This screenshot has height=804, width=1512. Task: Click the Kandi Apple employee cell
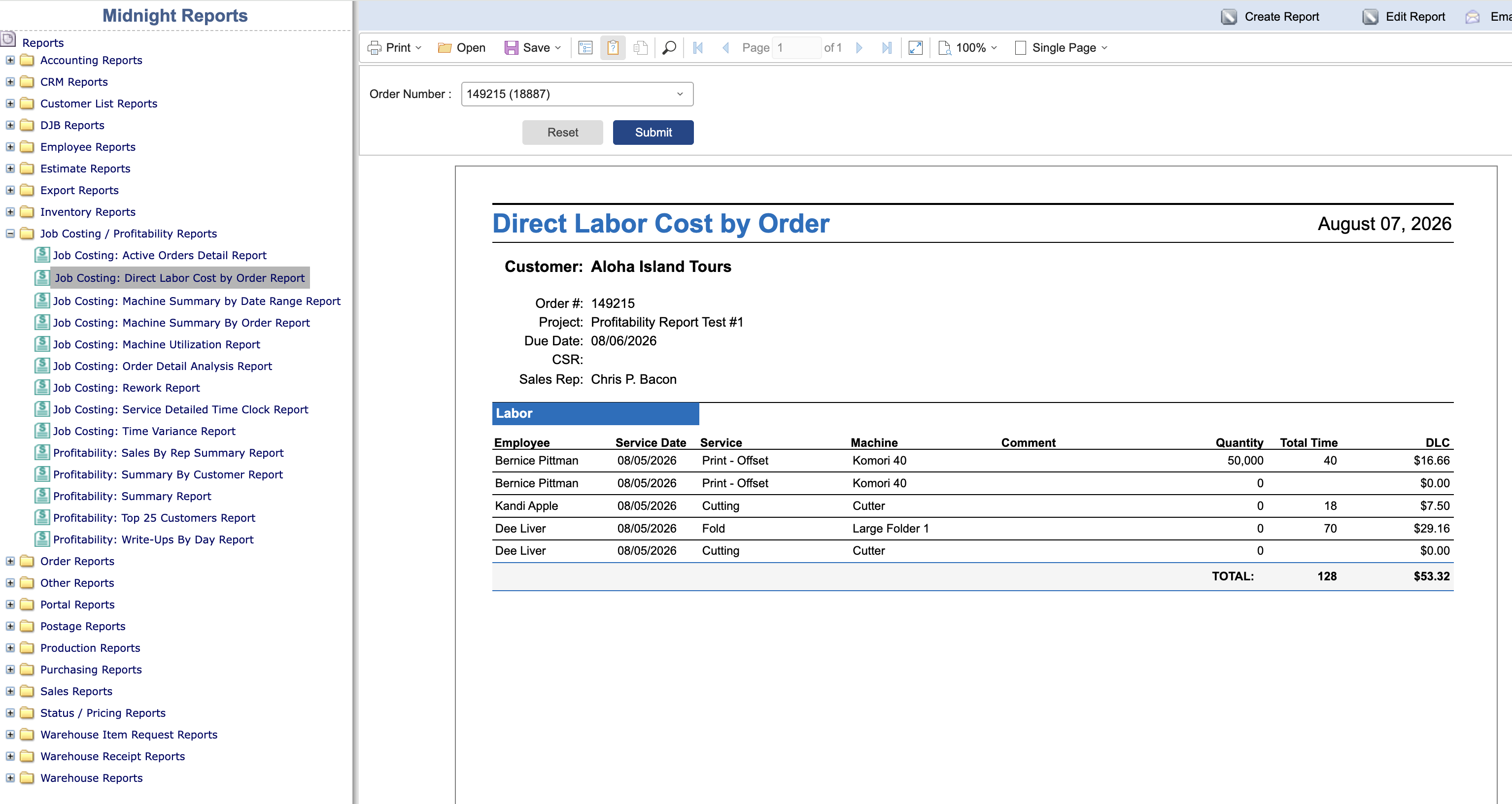tap(526, 506)
